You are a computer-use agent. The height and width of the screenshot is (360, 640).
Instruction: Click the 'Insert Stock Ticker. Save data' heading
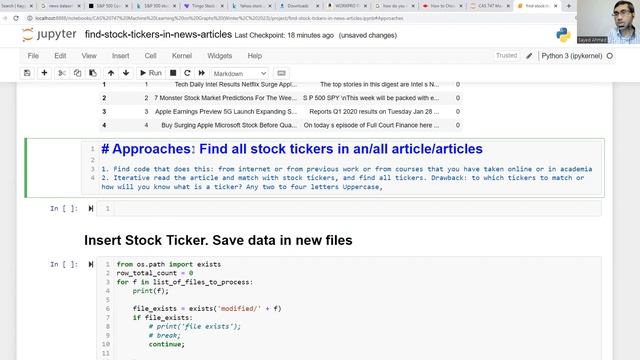coord(218,240)
